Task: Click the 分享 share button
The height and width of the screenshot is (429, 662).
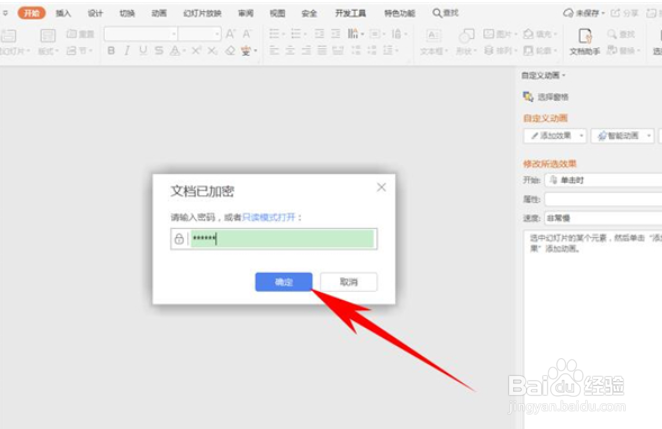Action: coord(625,13)
